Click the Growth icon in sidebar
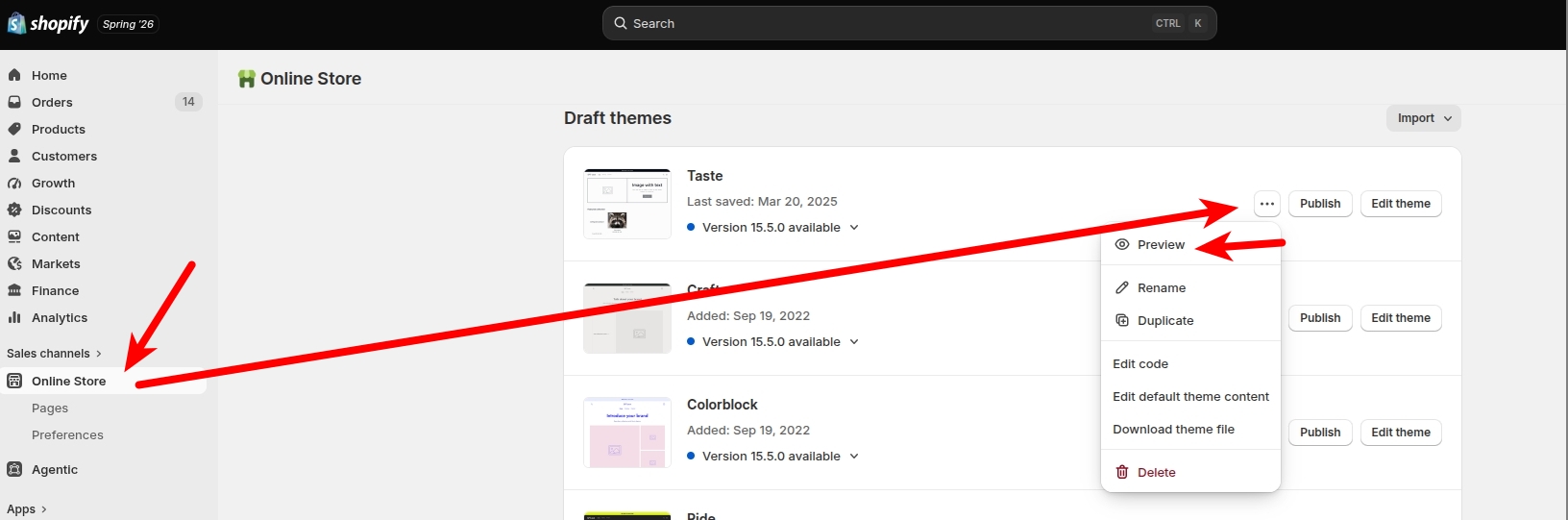 click(x=14, y=183)
